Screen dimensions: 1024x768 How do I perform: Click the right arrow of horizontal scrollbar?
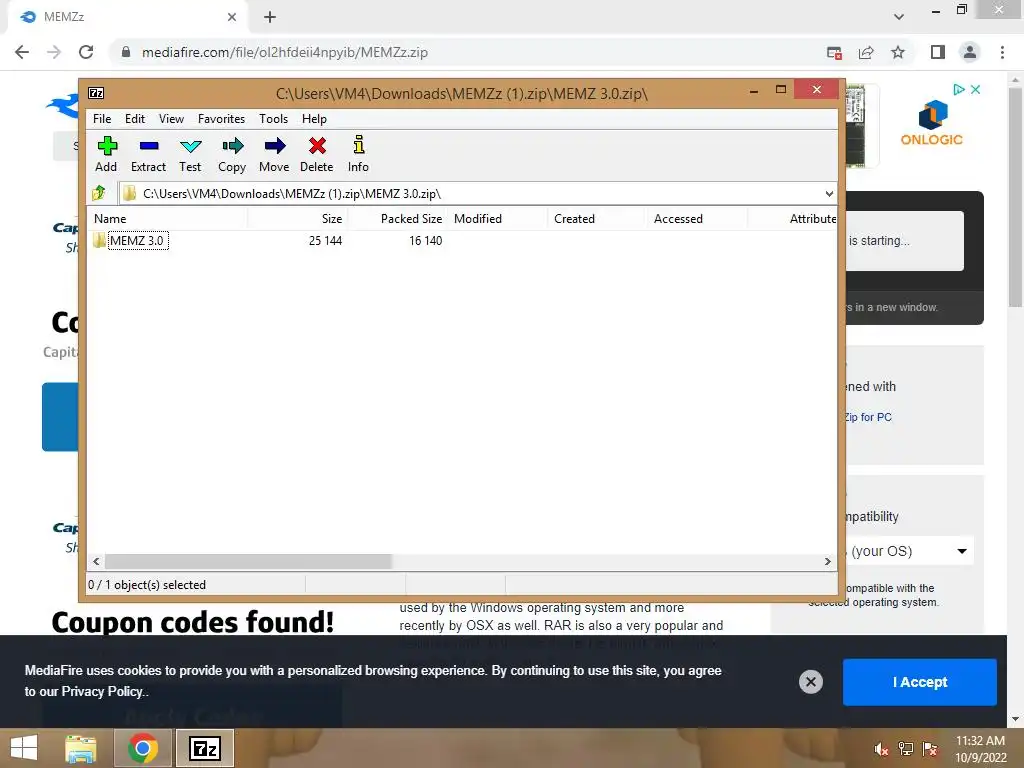pyautogui.click(x=827, y=562)
